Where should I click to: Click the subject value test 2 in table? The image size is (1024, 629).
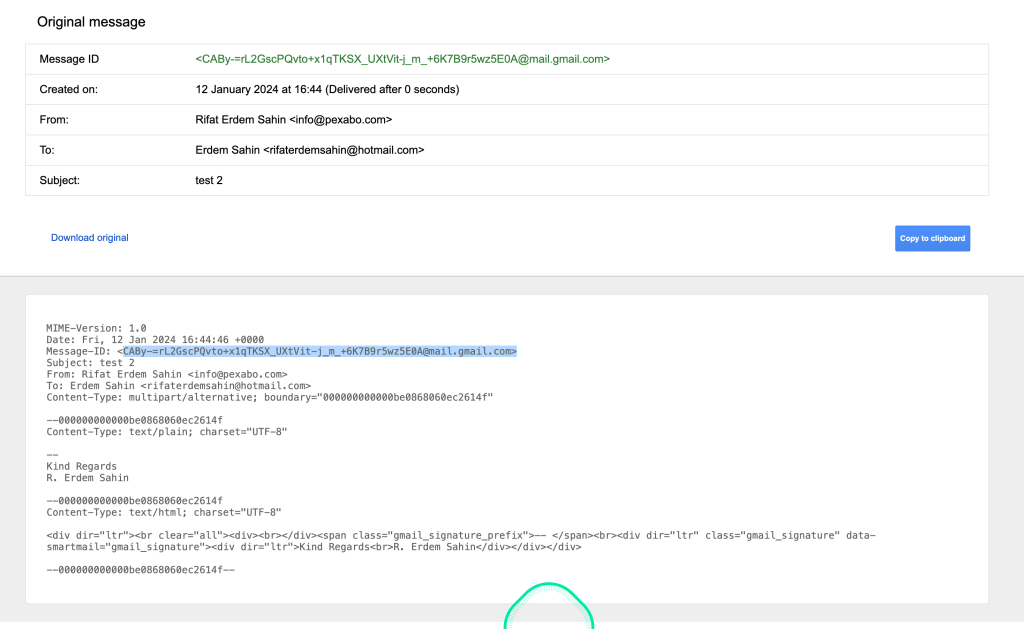point(209,181)
